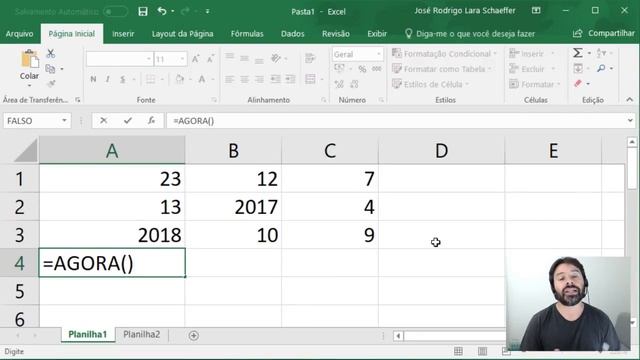Open Find & Select magnifier
Viewport: 640px width, 360px height.
[x=601, y=68]
